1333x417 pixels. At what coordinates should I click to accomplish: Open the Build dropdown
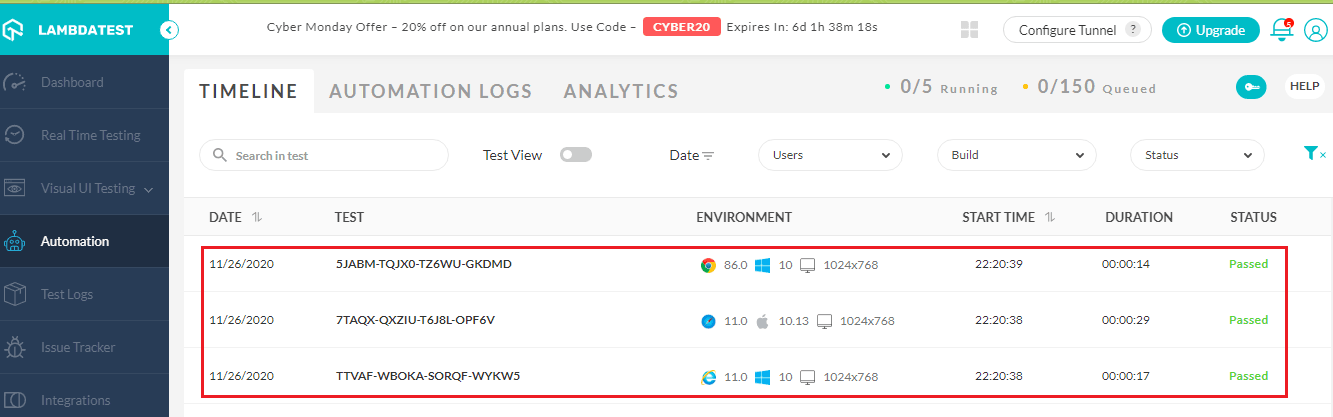pyautogui.click(x=1017, y=155)
